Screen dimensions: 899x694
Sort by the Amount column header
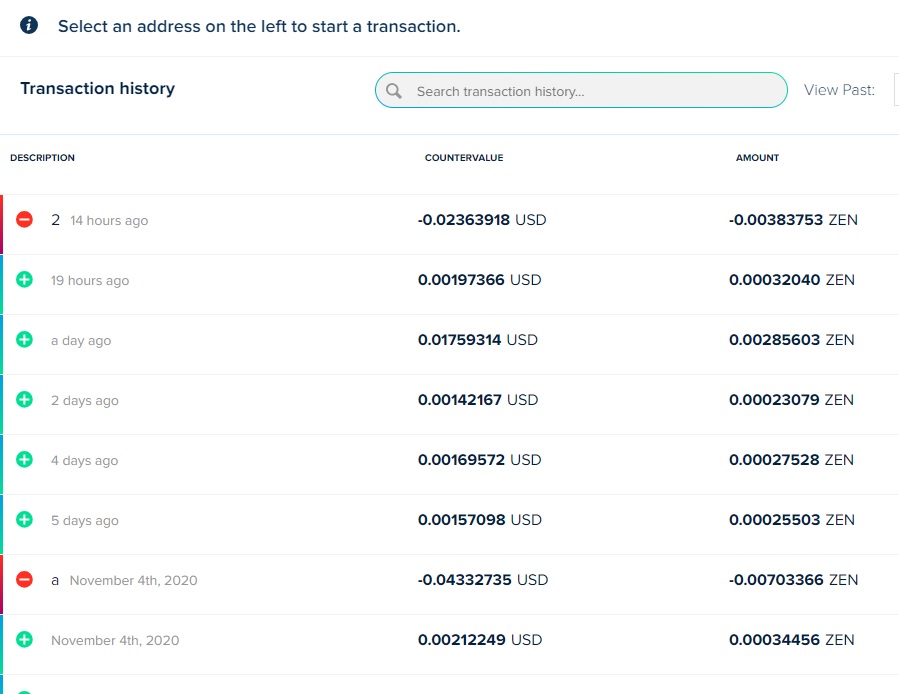pos(757,158)
